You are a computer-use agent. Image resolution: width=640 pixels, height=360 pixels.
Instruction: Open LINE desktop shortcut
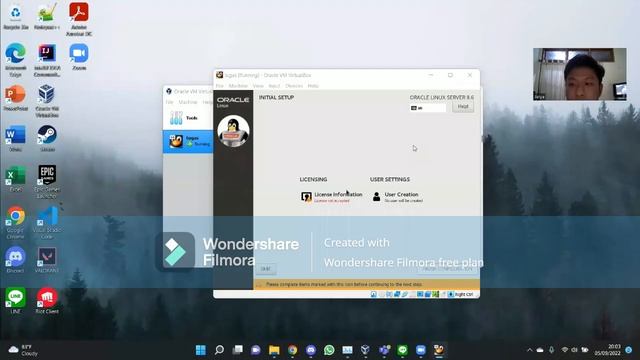coord(16,301)
